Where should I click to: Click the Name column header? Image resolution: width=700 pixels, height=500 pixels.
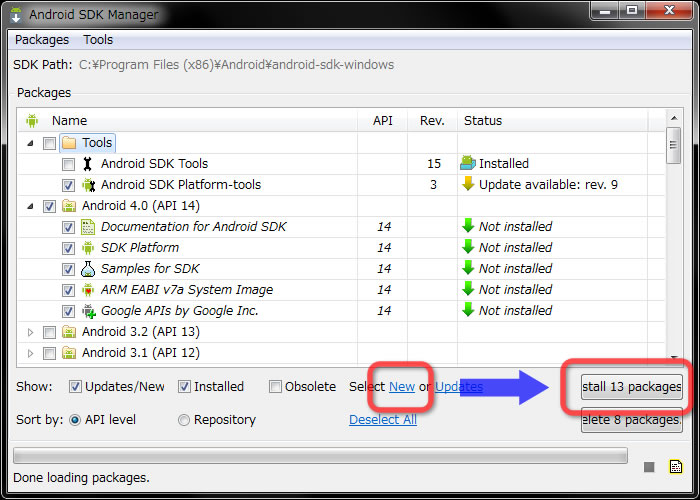click(x=188, y=121)
